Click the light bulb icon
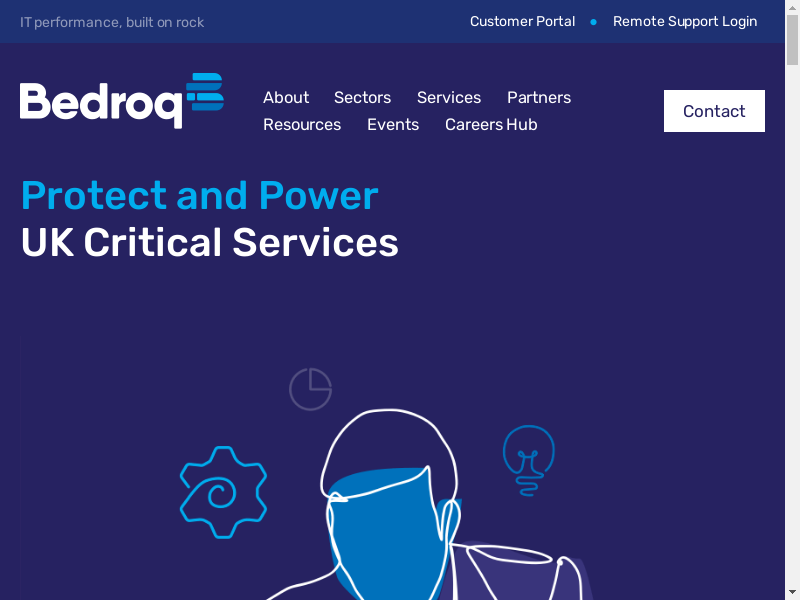 pos(529,460)
